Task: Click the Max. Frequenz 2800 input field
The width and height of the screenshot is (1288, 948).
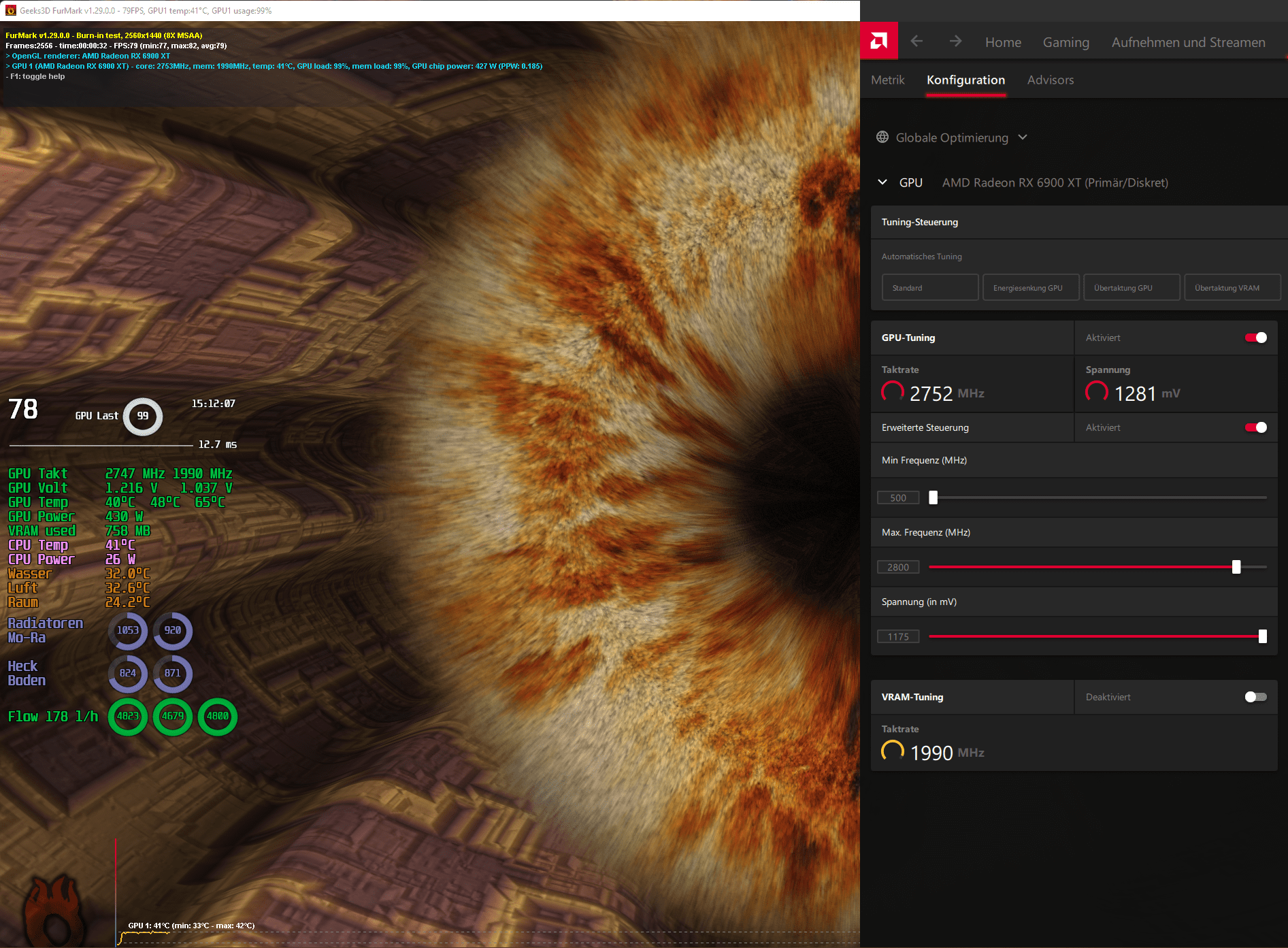Action: 898,567
